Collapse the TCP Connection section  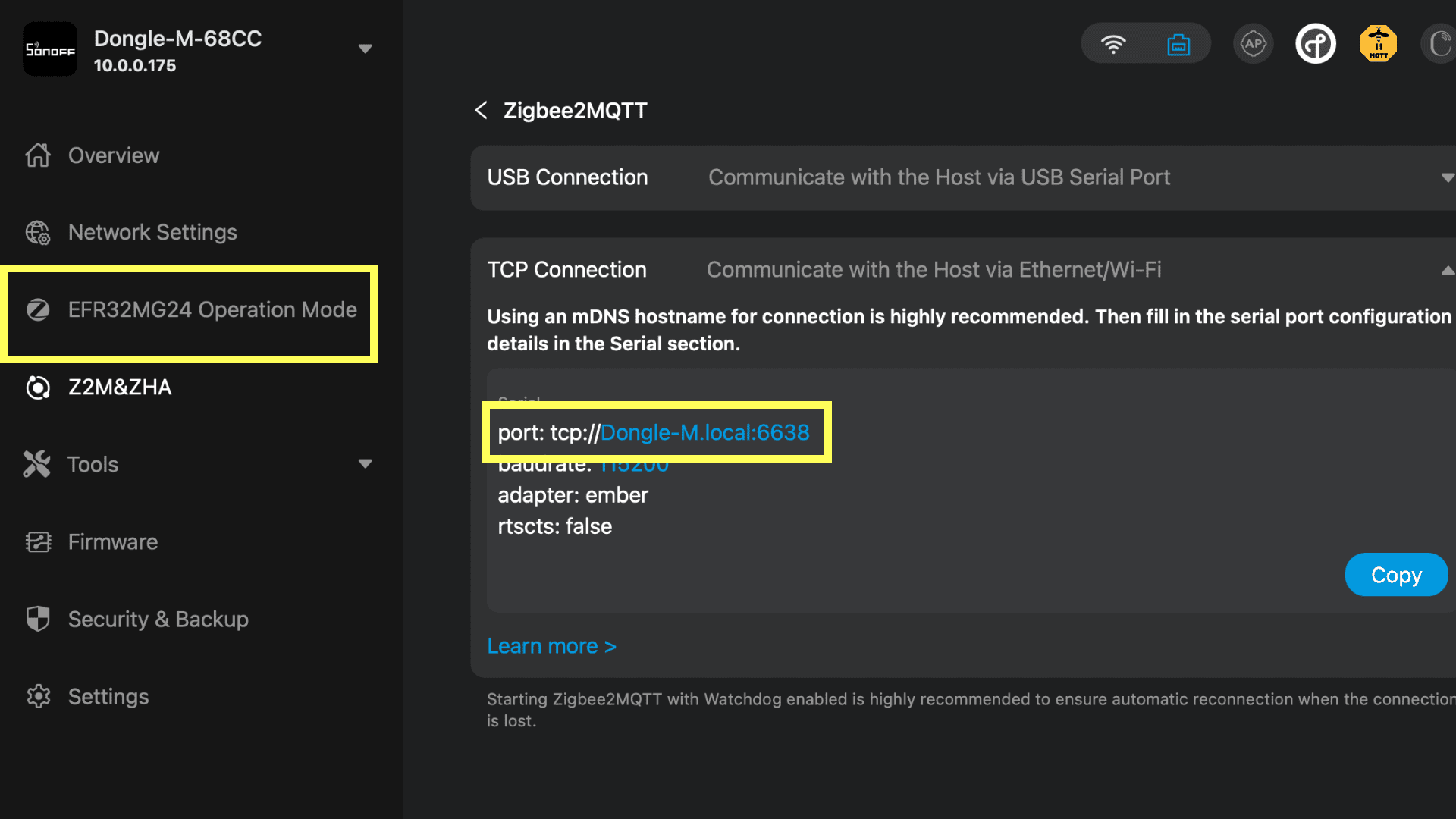point(1447,270)
